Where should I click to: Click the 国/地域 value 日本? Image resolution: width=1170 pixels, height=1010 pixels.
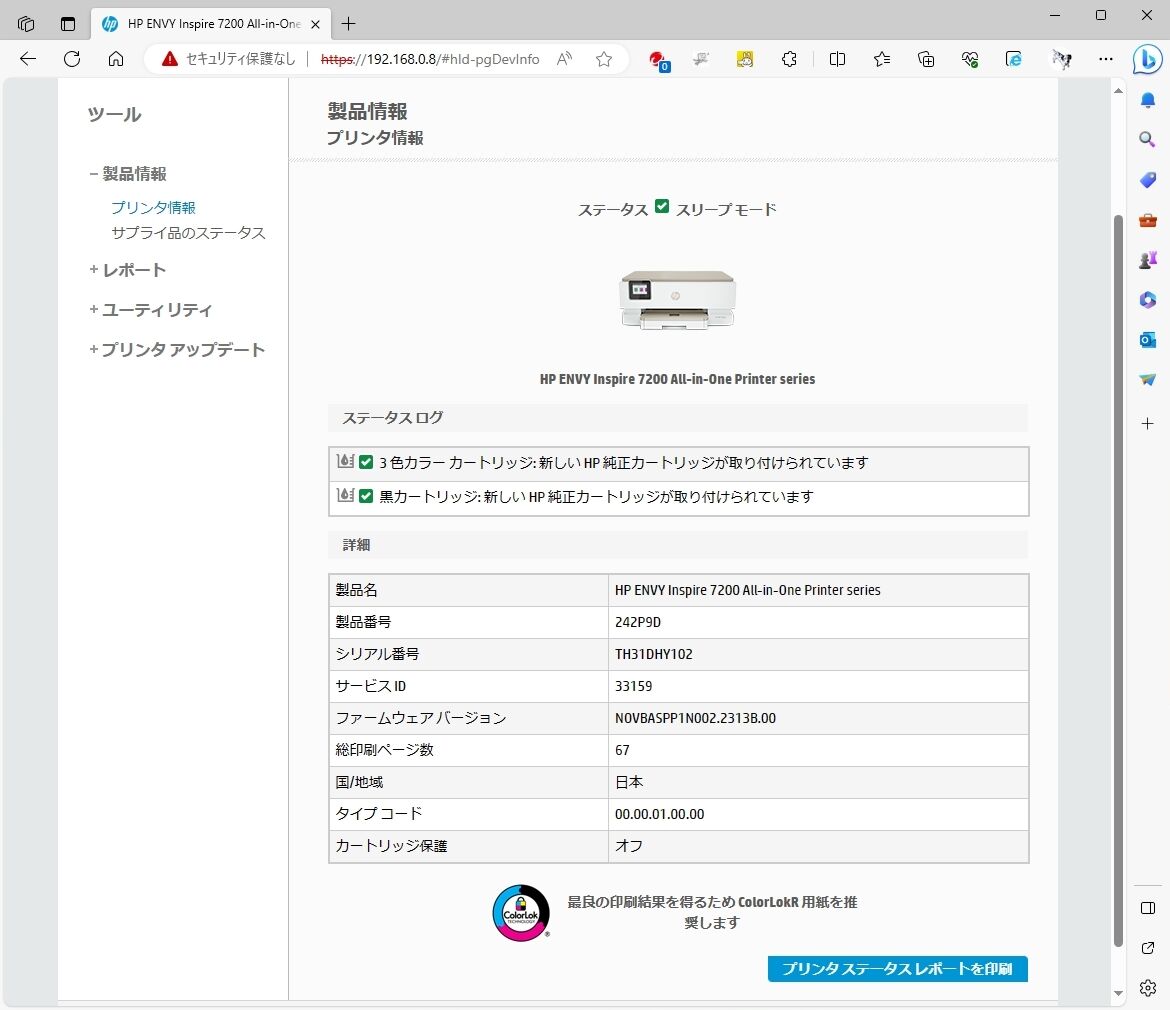(x=629, y=782)
